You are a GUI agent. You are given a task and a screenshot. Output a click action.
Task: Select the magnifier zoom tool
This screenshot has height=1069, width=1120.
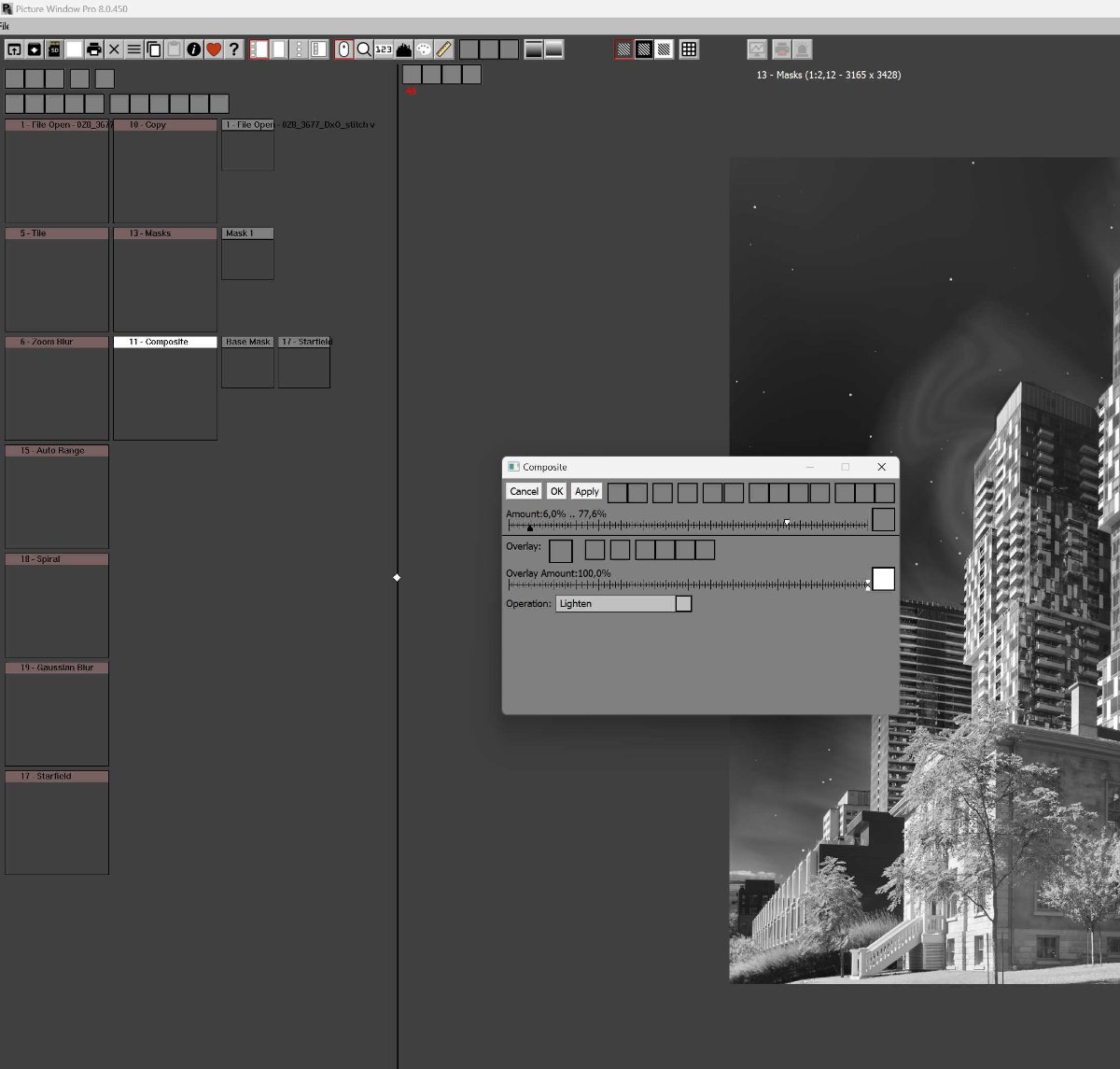pos(364,49)
